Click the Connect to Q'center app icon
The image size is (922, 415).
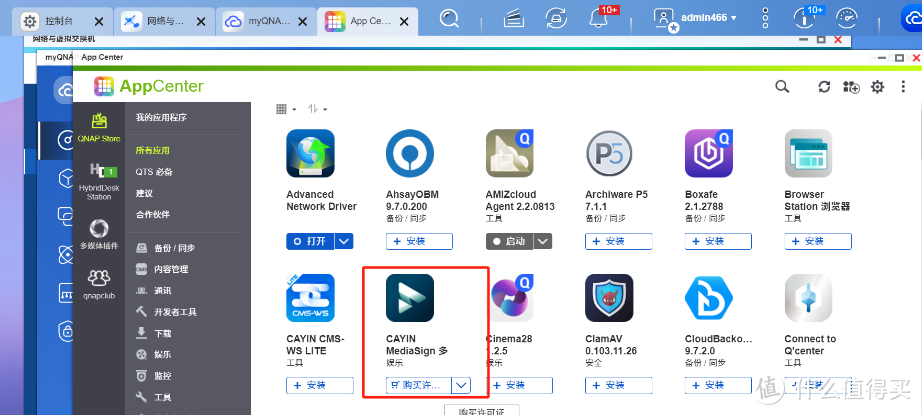click(809, 298)
